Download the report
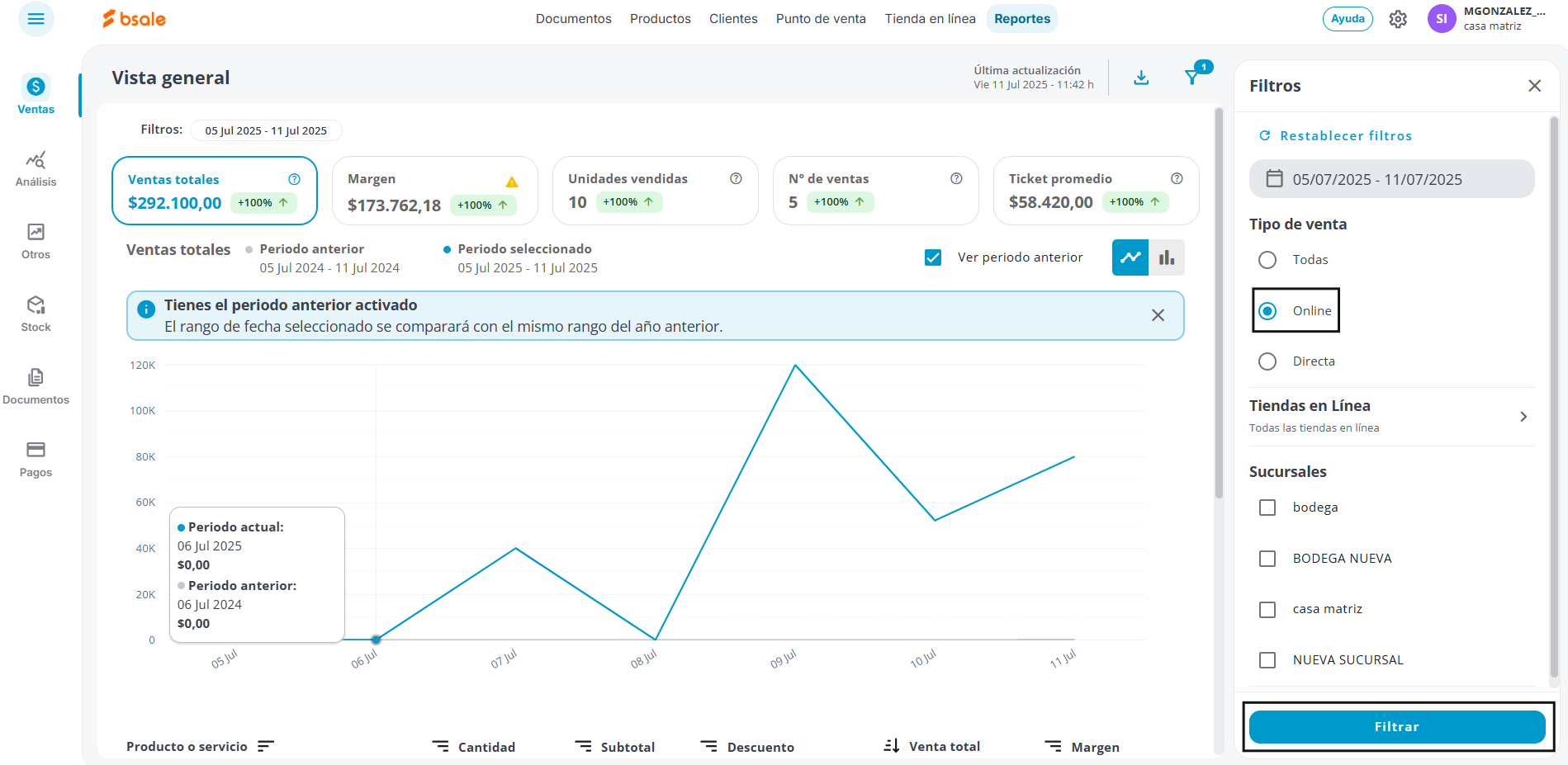Viewport: 1568px width, 765px height. point(1141,78)
